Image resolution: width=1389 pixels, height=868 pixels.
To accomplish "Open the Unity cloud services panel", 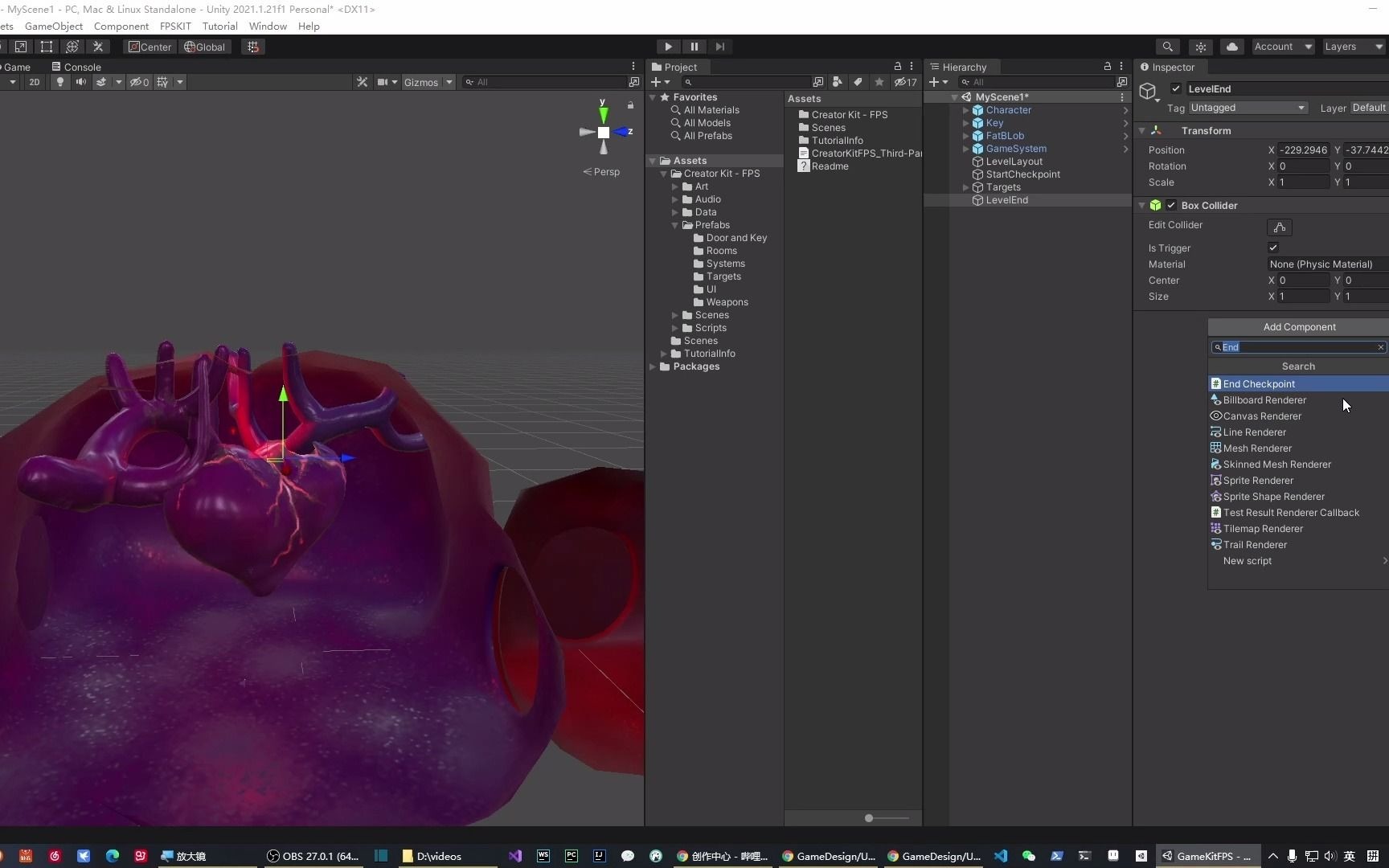I will (1231, 47).
